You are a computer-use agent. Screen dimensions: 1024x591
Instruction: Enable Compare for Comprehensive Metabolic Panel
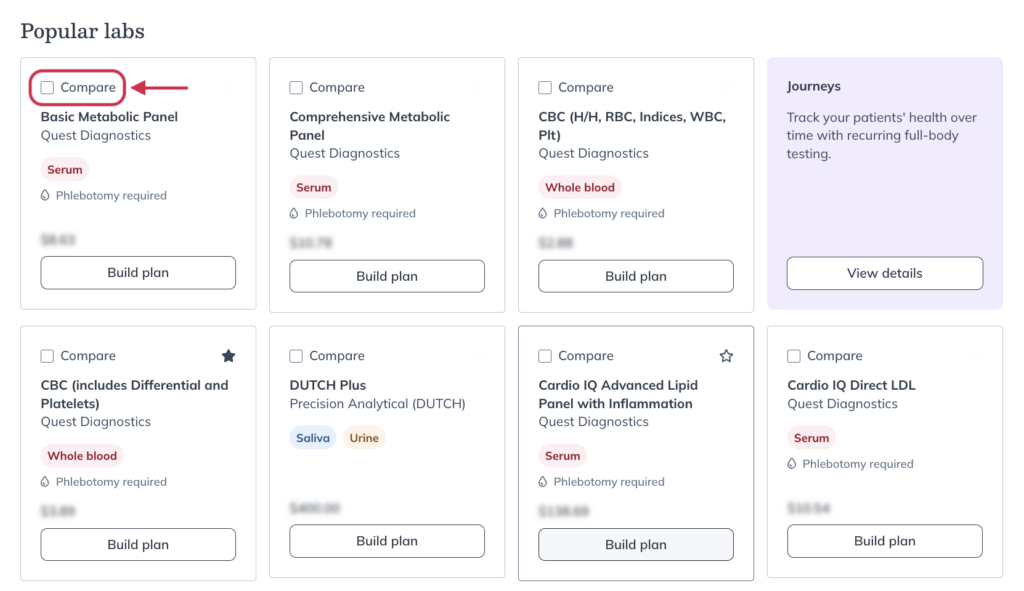click(295, 87)
